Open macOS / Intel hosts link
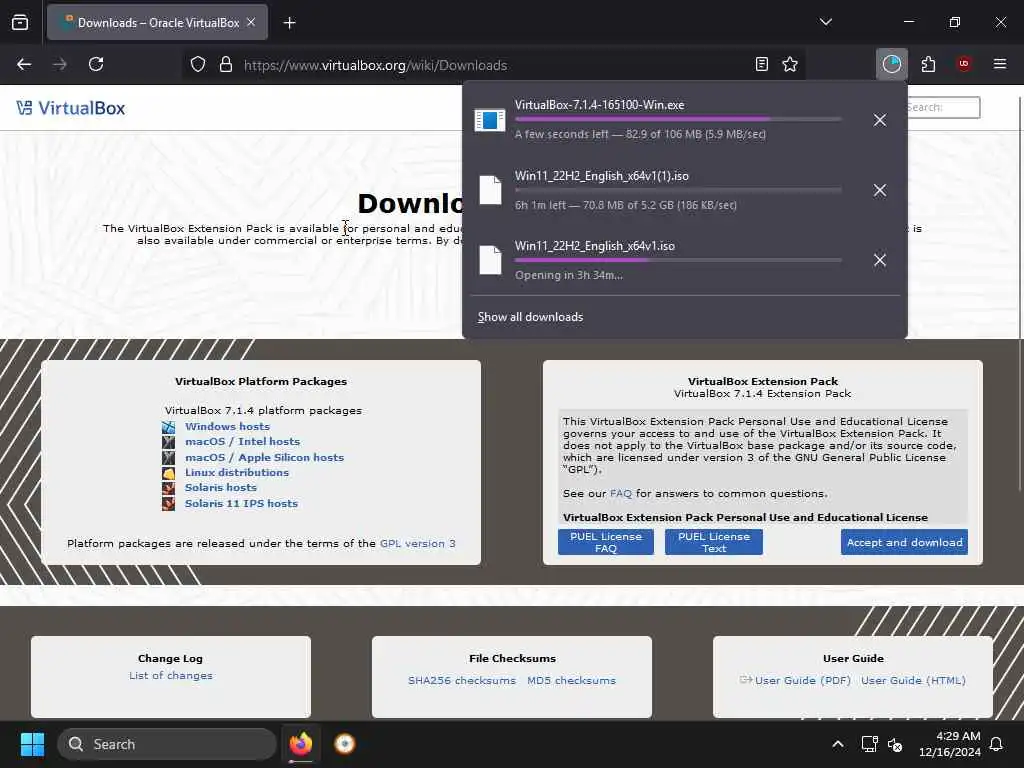The height and width of the screenshot is (768, 1024). tap(242, 441)
